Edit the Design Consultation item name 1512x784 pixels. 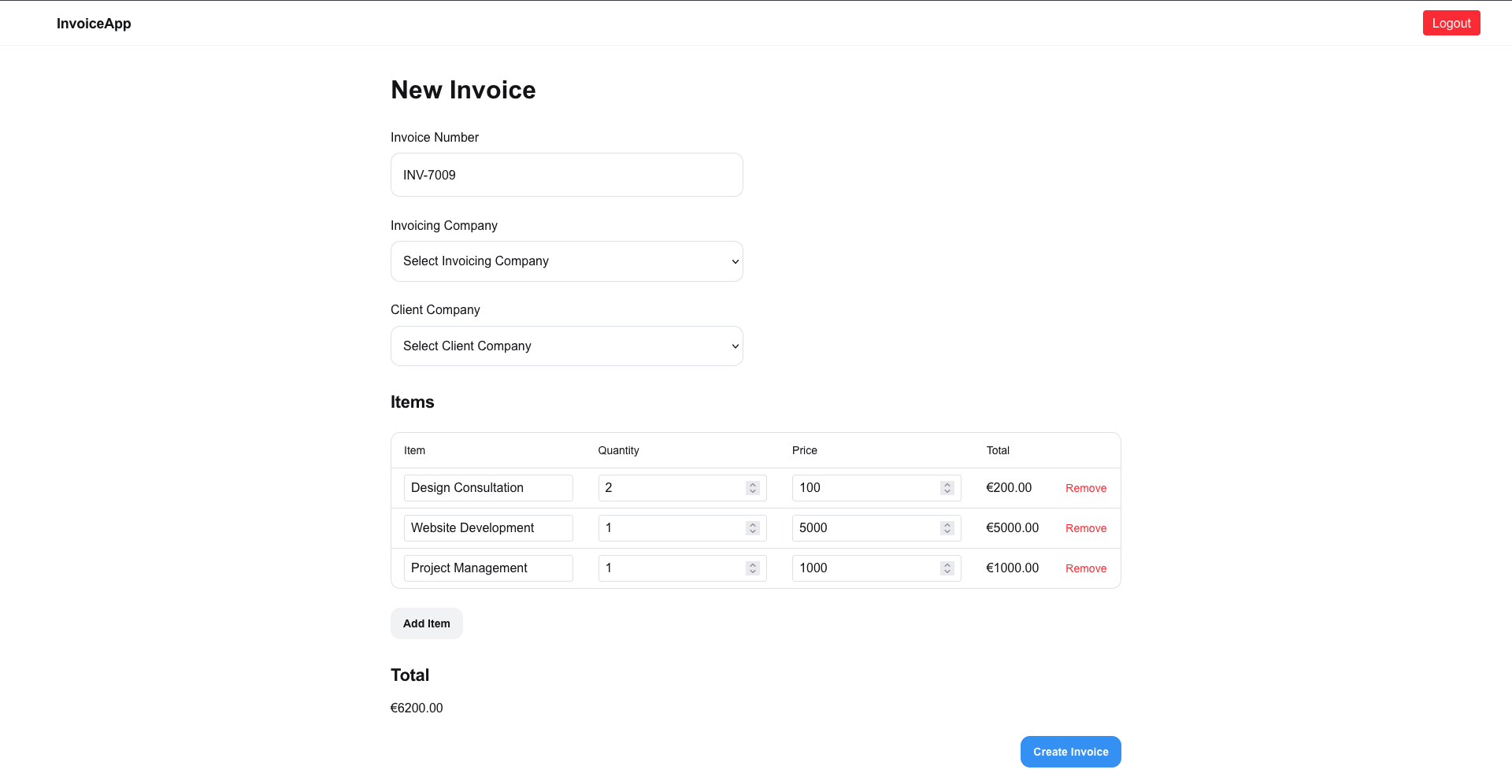pyautogui.click(x=487, y=488)
